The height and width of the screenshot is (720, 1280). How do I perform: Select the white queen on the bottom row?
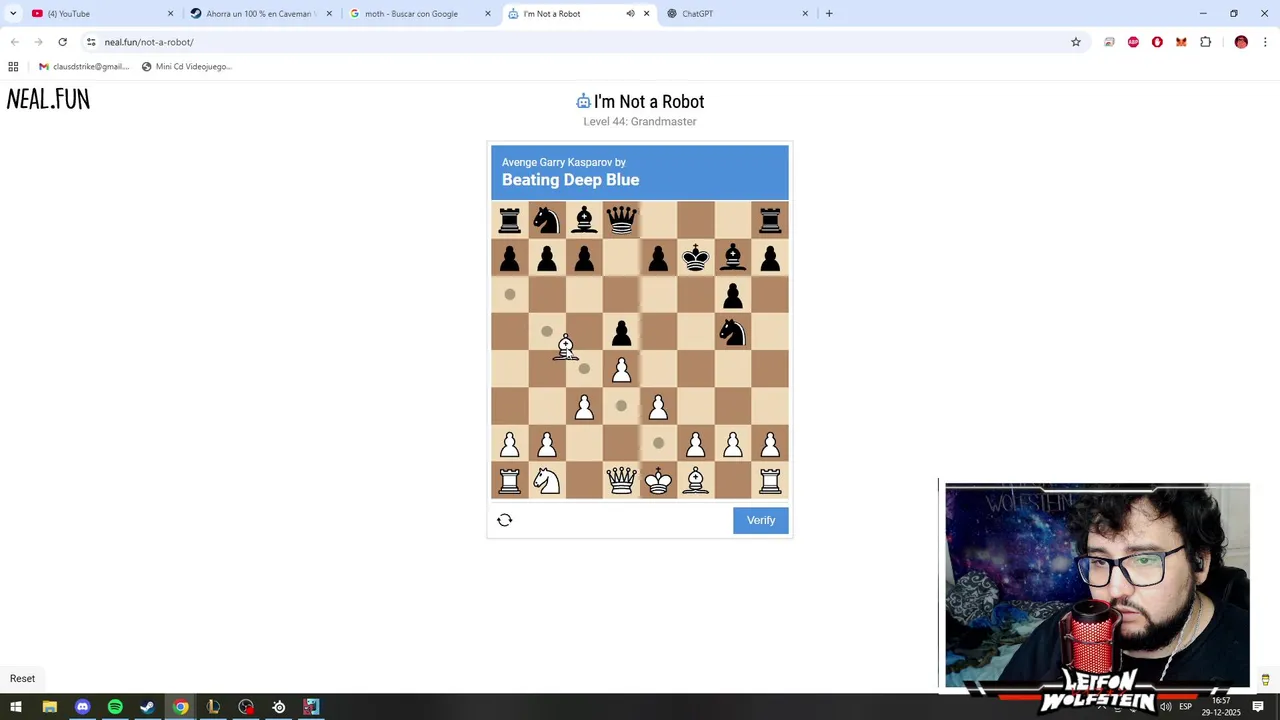[x=621, y=481]
